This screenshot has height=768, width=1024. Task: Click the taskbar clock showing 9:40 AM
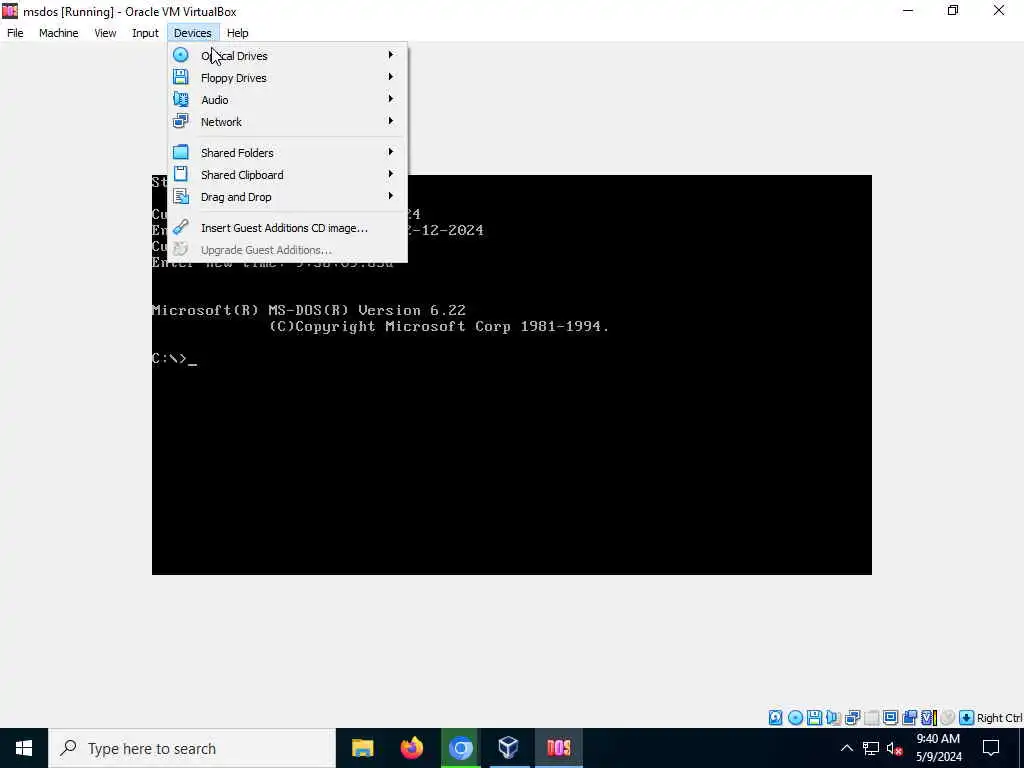(x=938, y=748)
